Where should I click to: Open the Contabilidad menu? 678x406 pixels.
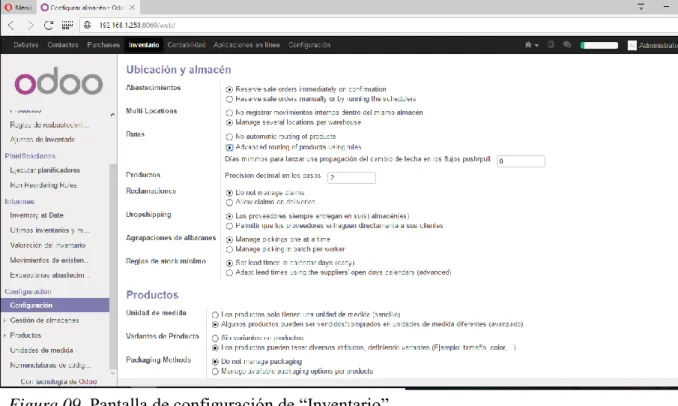pos(186,45)
